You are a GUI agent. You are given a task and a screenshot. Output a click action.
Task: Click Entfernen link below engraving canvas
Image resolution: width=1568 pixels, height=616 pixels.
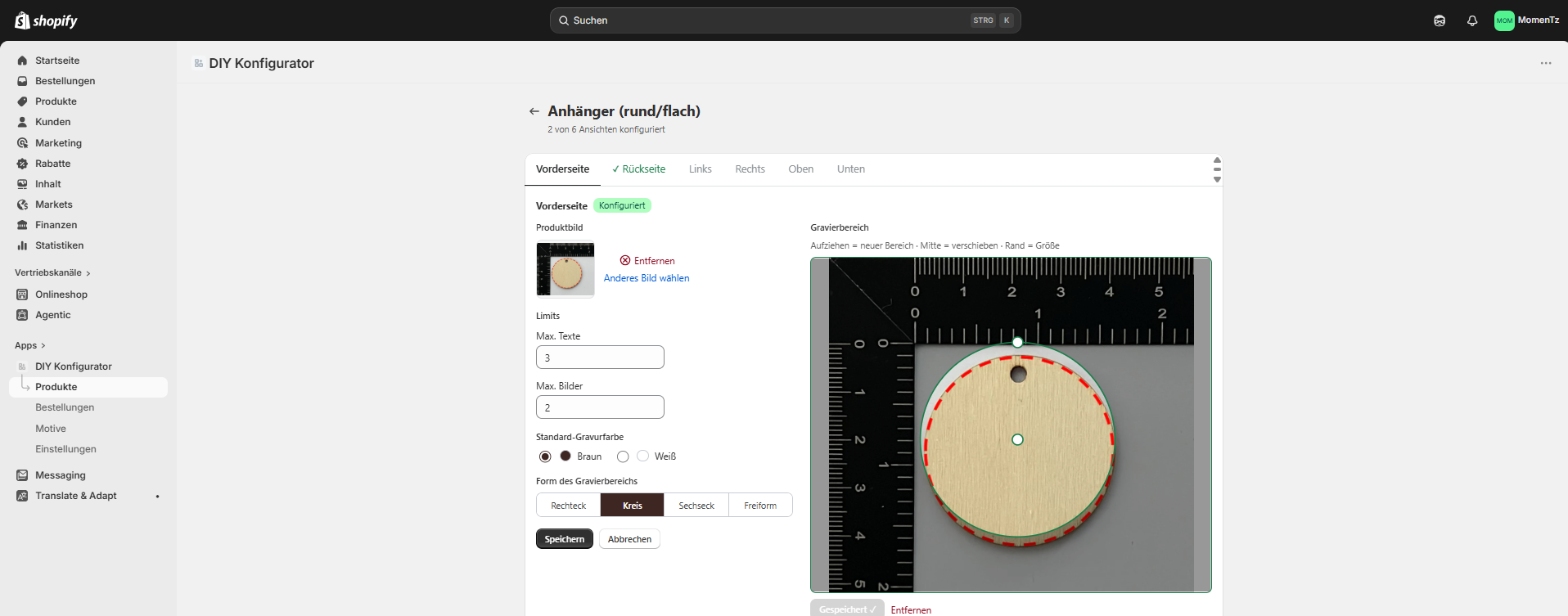[x=911, y=610]
